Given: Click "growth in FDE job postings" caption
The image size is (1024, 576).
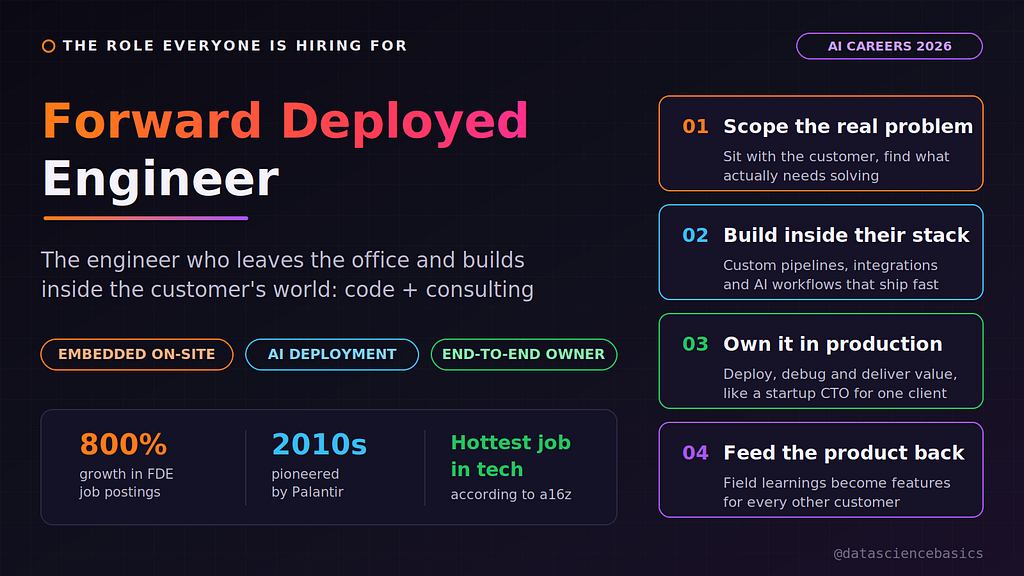Looking at the screenshot, I should [127, 483].
